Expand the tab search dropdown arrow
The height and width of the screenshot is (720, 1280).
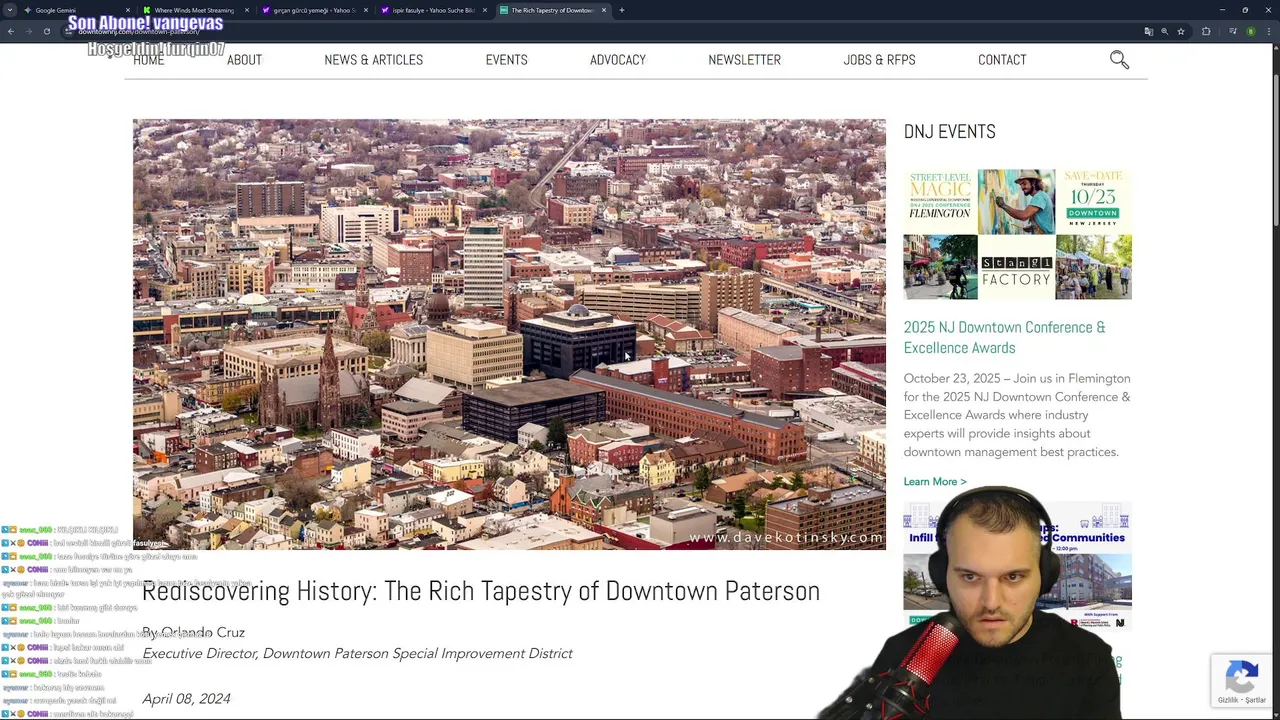[x=10, y=10]
